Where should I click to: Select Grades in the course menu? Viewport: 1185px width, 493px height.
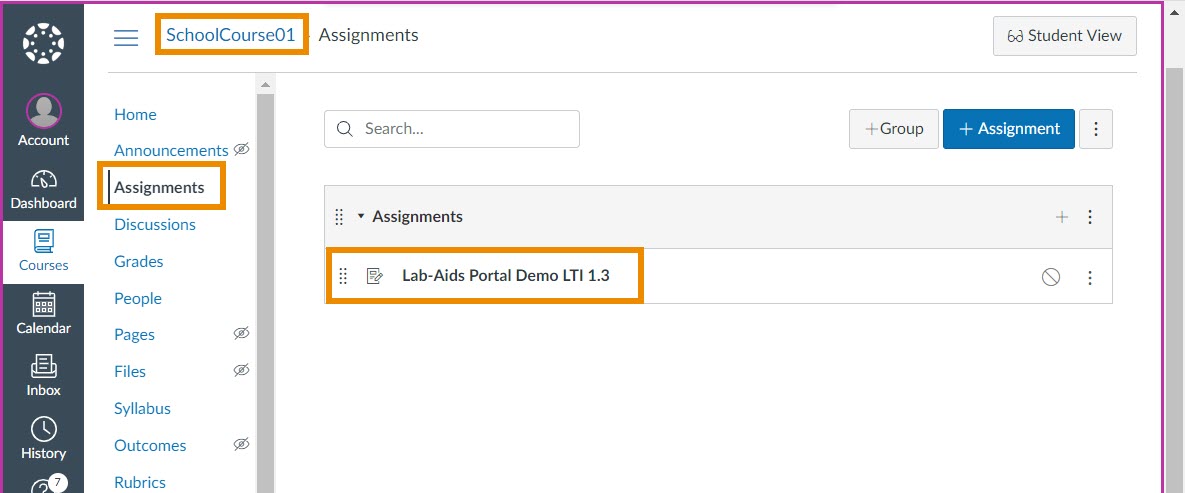click(138, 261)
